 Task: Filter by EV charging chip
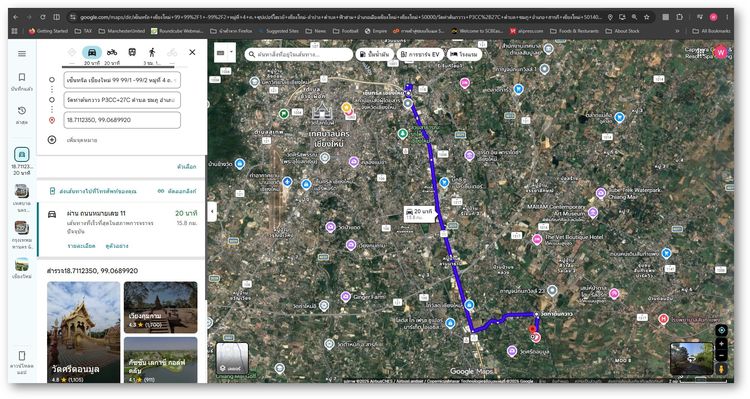[420, 54]
